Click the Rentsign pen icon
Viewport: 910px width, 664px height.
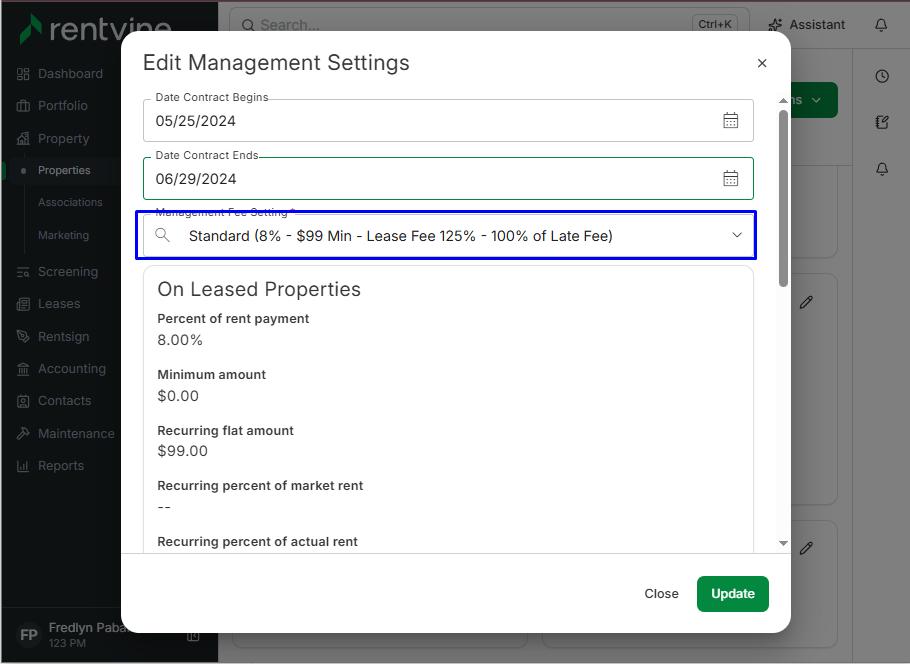pyautogui.click(x=23, y=336)
